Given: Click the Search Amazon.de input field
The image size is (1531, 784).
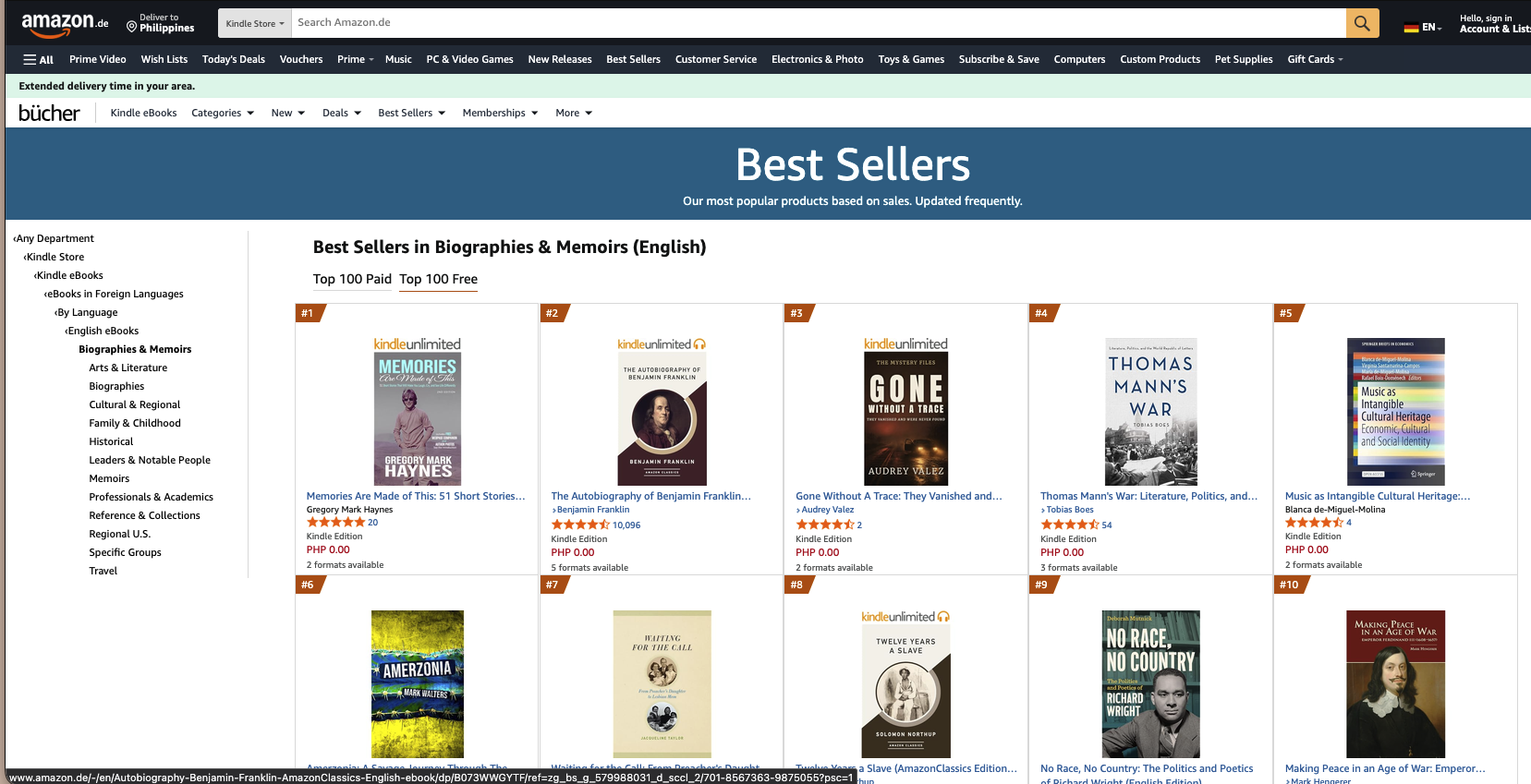Looking at the screenshot, I should [819, 23].
